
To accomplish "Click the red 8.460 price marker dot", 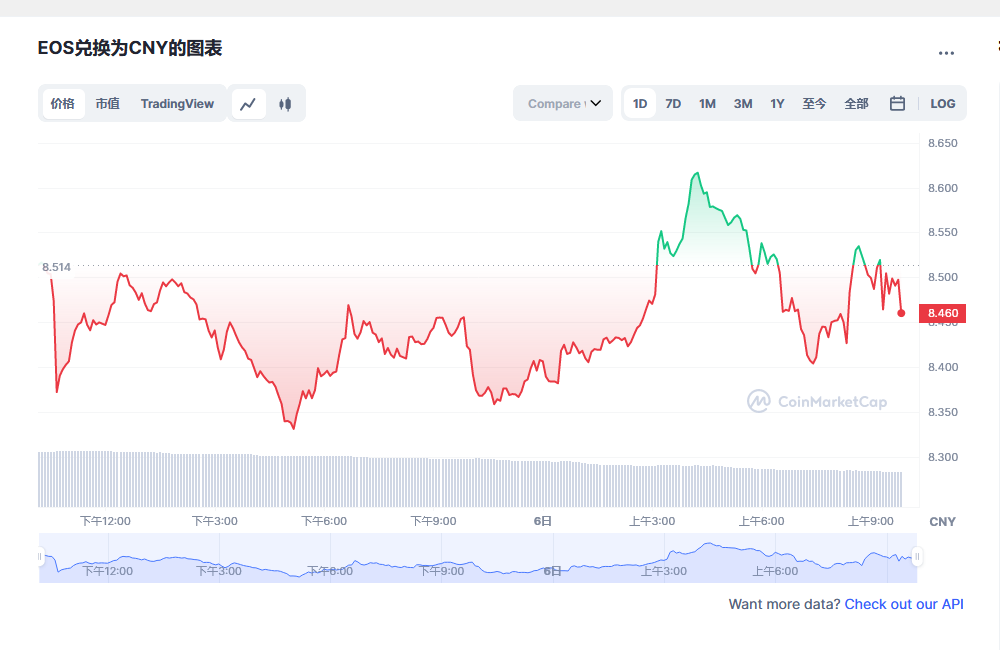I will coord(899,313).
